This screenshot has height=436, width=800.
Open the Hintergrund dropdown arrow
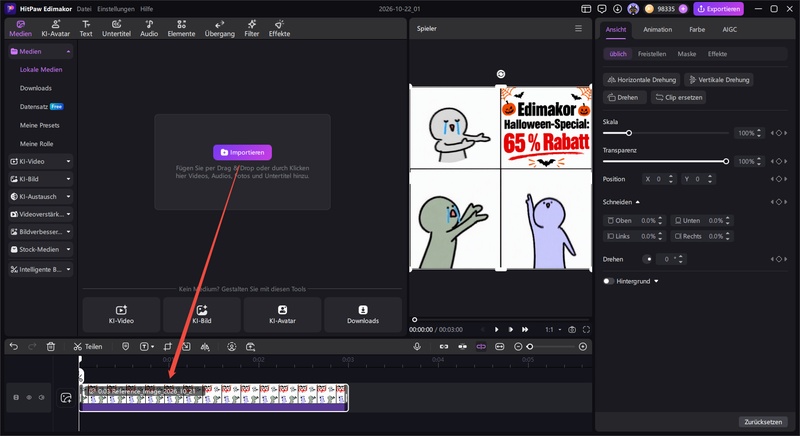[x=656, y=281]
